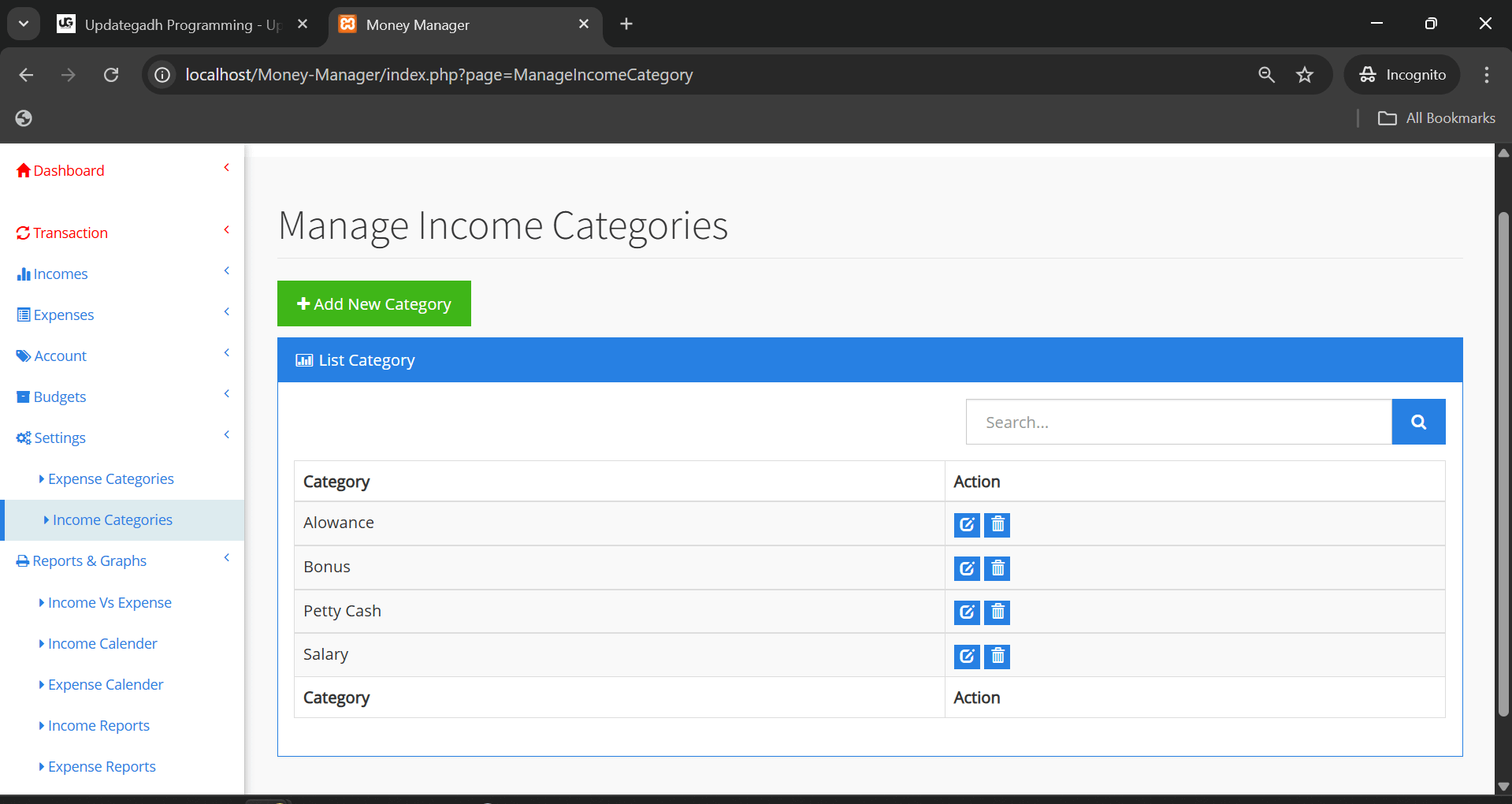Select the Dashboard home icon in sidebar
Screen dimensions: 1512x804
[23, 170]
